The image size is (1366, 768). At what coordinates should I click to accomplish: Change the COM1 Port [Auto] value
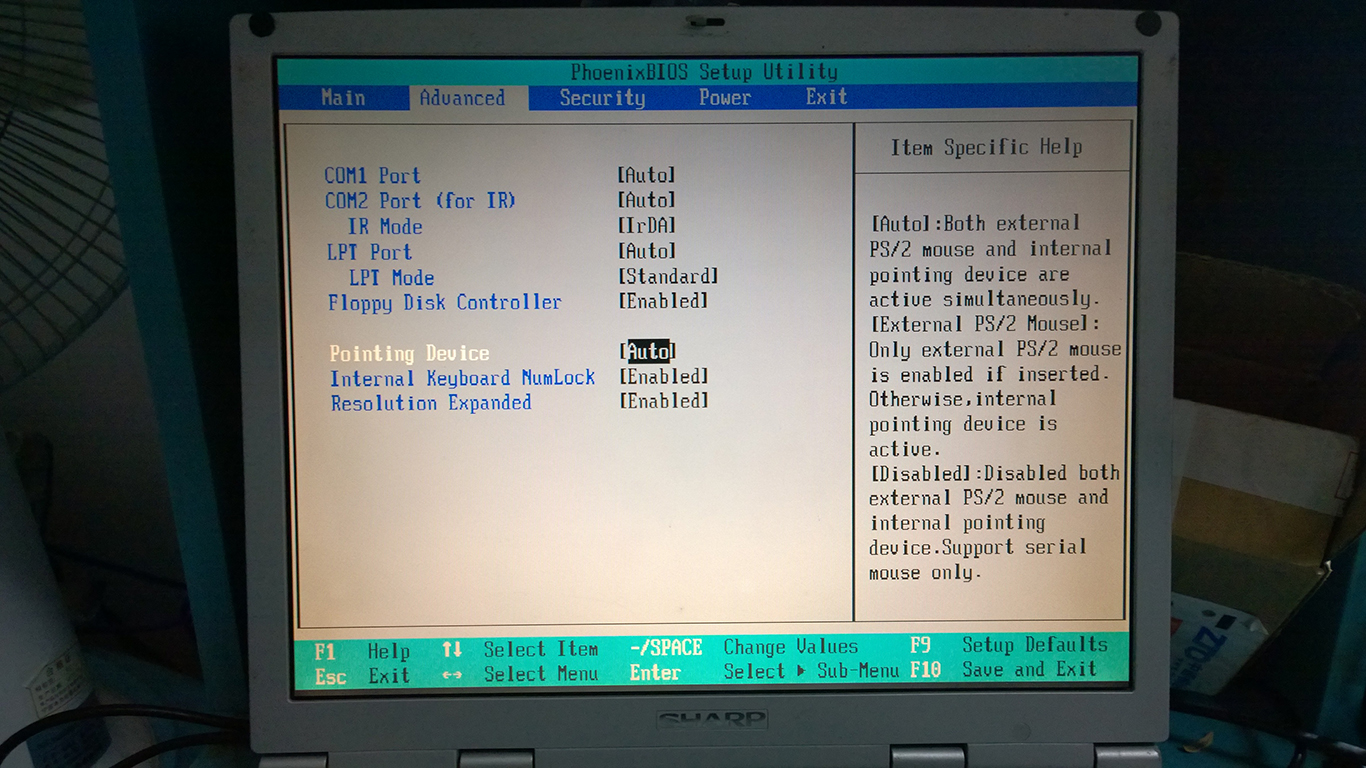pos(647,175)
